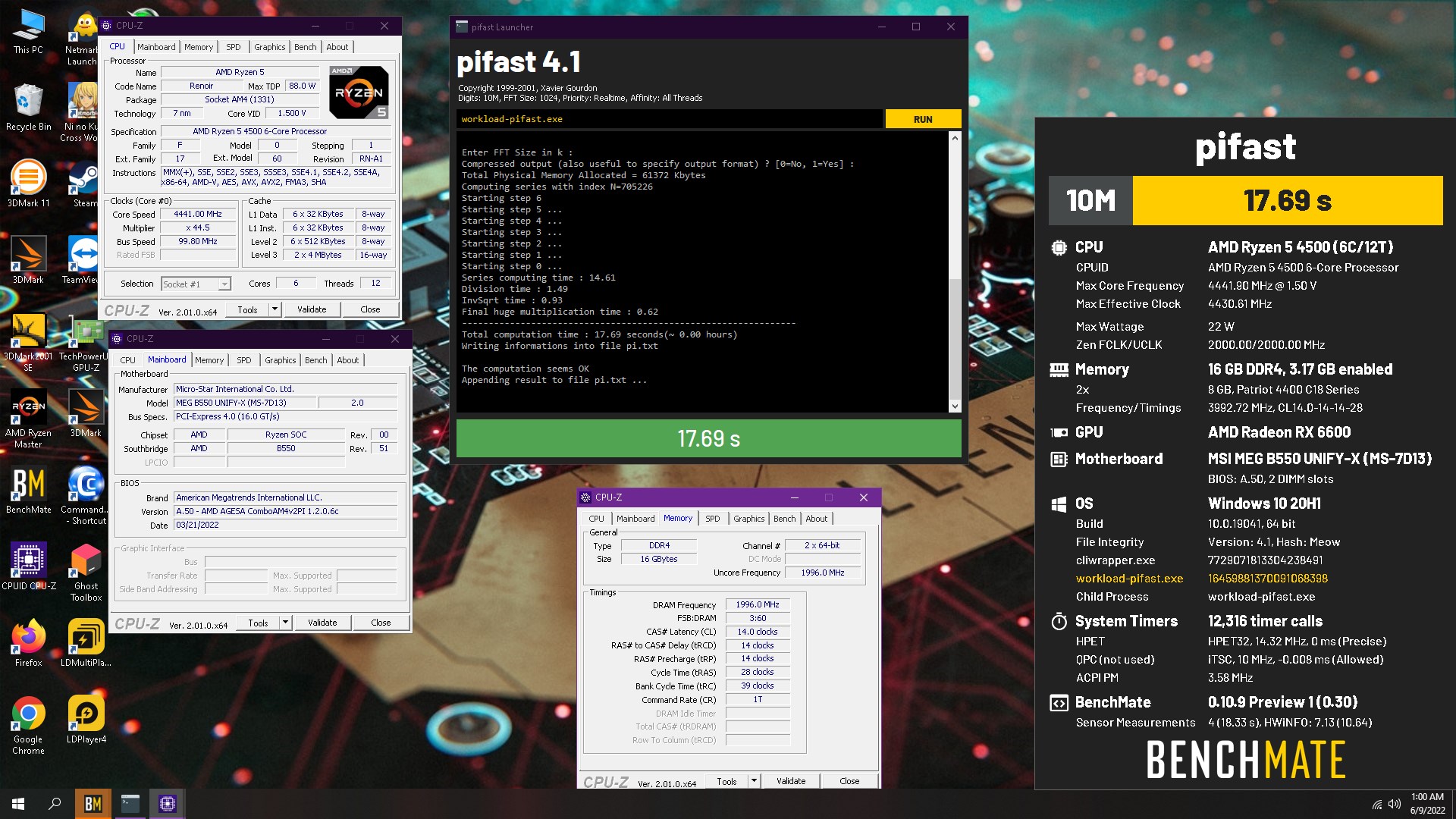
Task: Launch BenchMate desktop shortcut
Action: pos(28,490)
